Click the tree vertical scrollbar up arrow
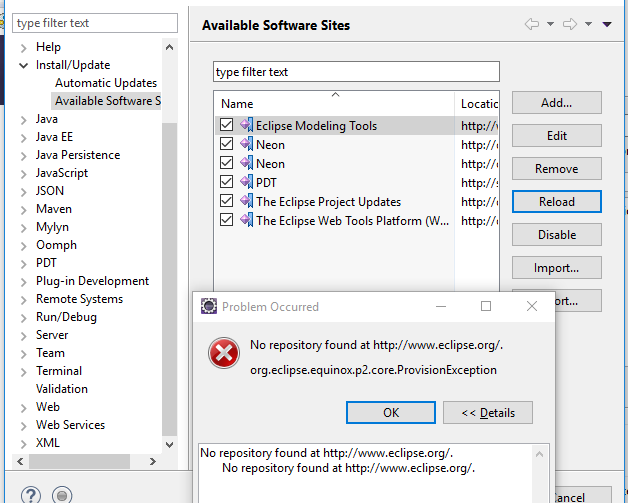The height and width of the screenshot is (503, 628). pos(169,47)
